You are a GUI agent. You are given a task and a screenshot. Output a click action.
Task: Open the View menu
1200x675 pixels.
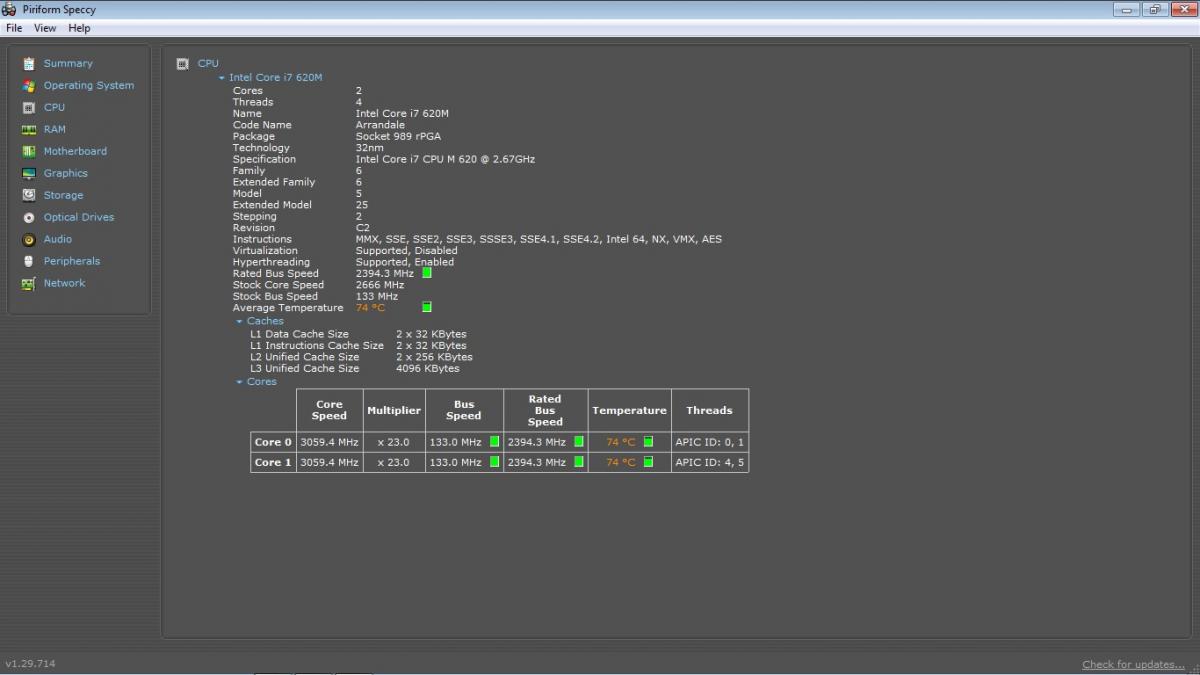point(45,28)
